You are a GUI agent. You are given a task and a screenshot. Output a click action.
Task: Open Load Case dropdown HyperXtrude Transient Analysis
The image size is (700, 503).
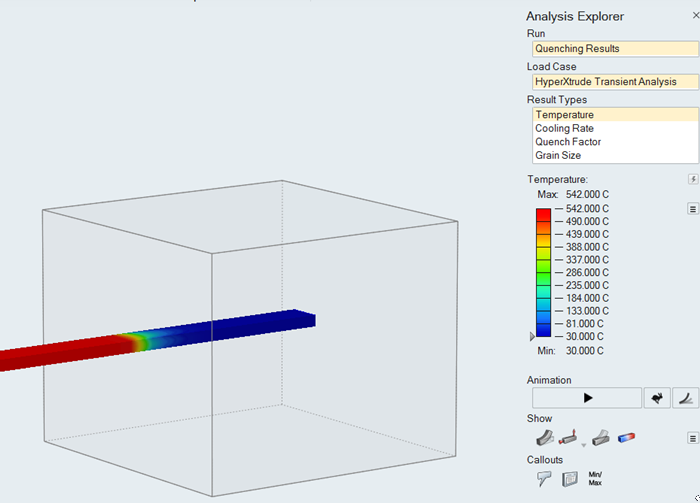point(614,81)
